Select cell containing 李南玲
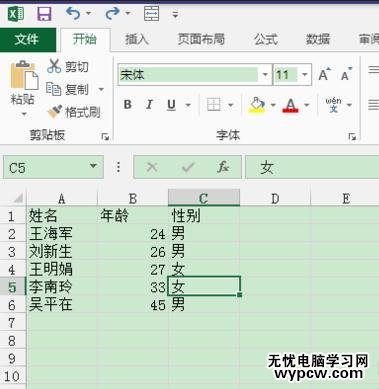The image size is (379, 389). pyautogui.click(x=62, y=287)
